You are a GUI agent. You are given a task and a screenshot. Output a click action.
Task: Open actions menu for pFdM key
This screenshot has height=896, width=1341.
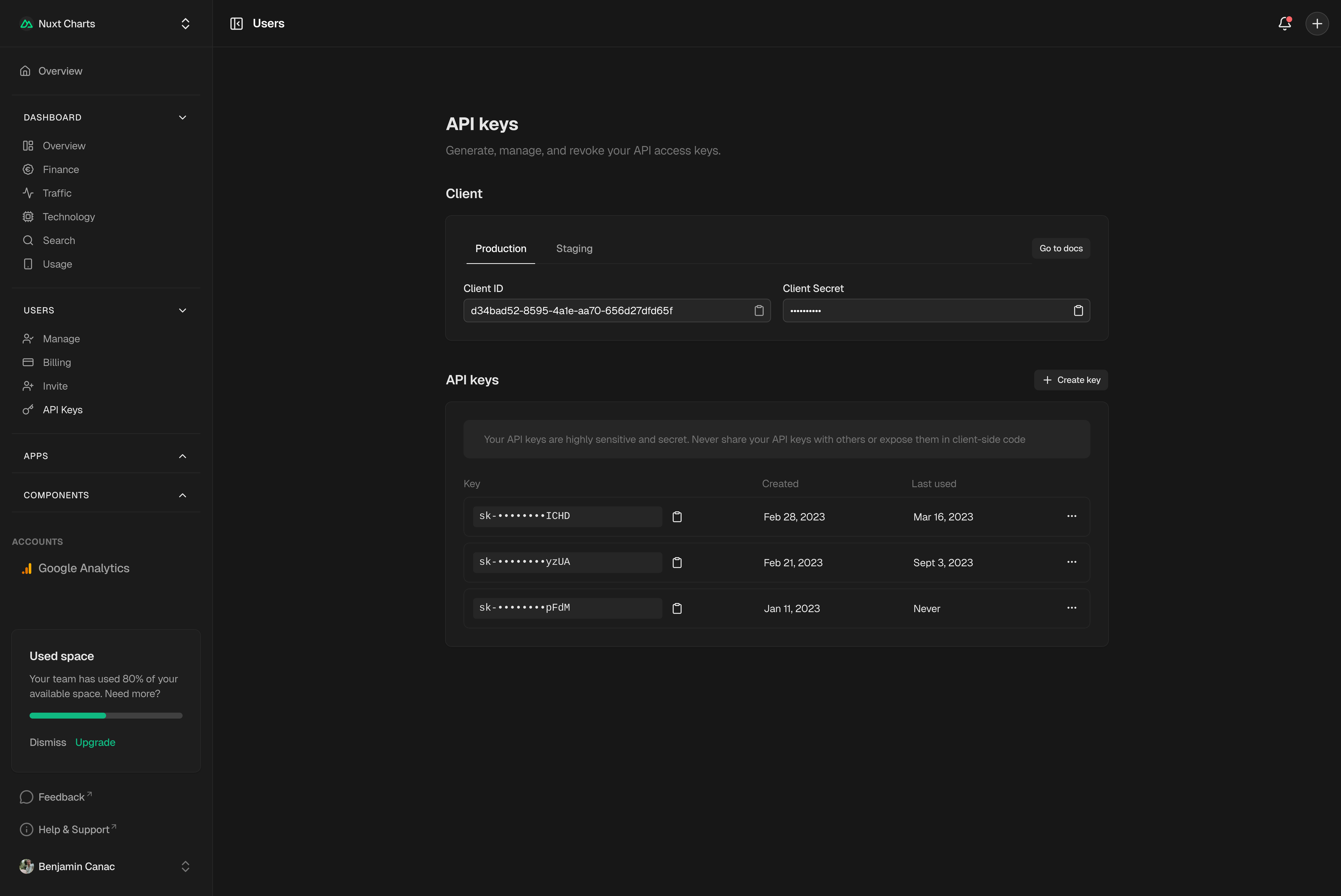pos(1071,608)
